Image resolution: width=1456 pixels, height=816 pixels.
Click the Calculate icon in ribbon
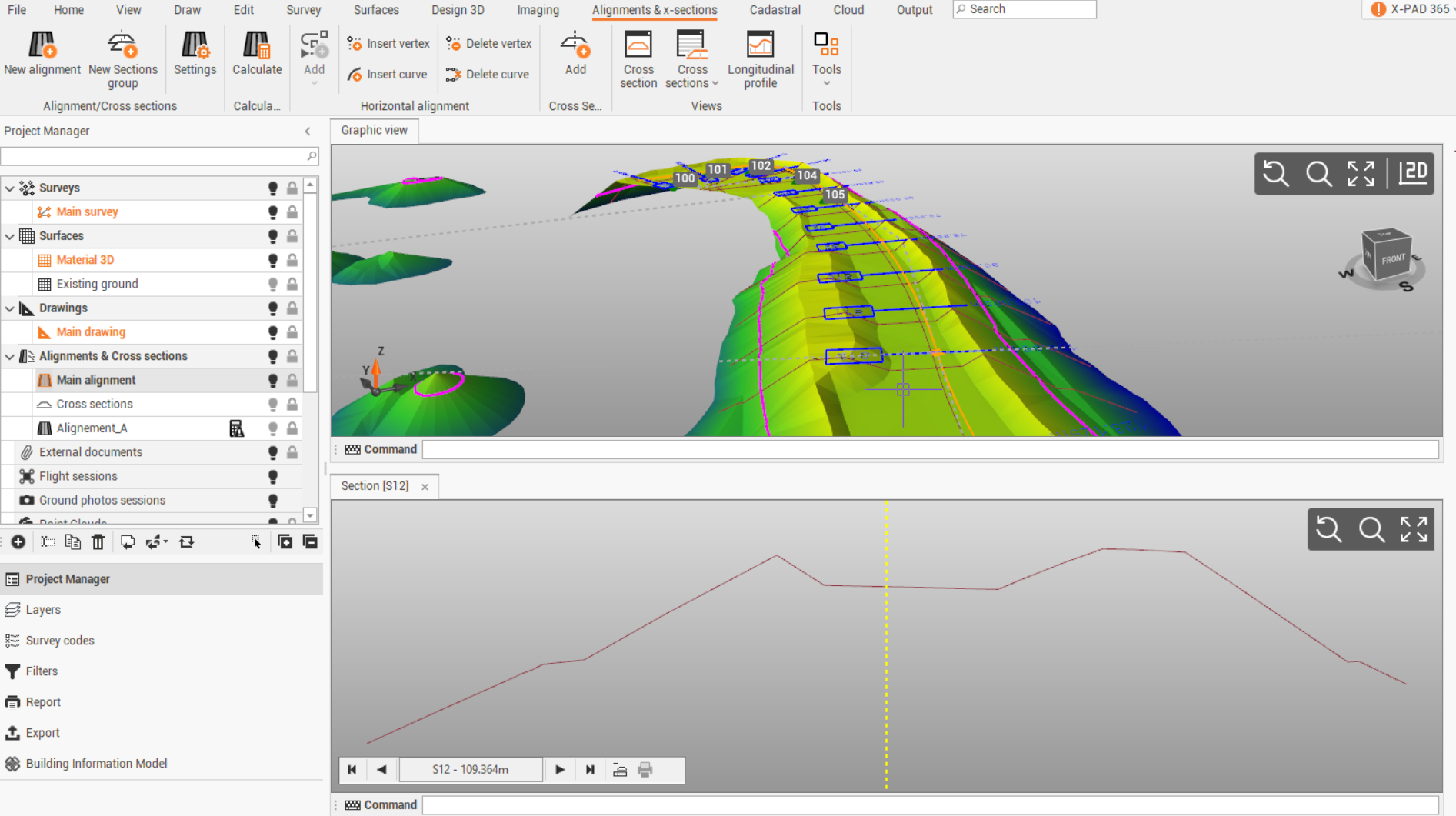(257, 46)
